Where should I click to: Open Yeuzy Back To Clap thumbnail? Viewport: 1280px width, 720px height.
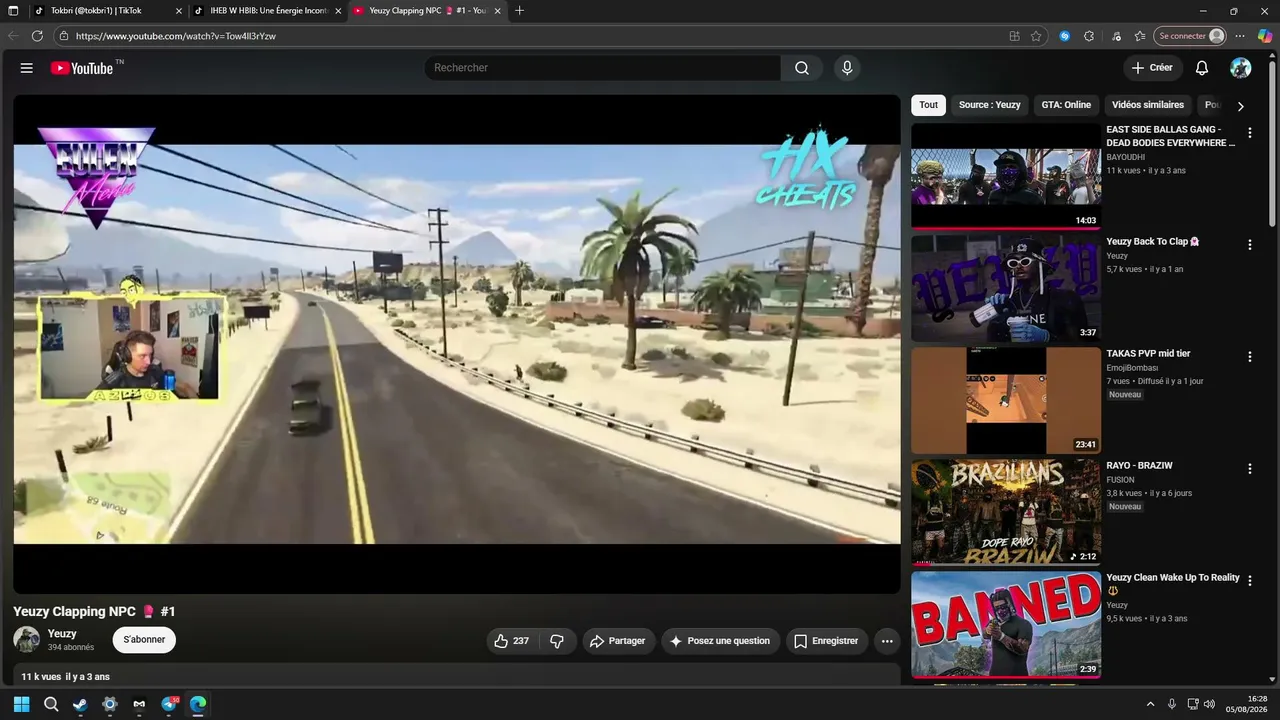tap(1006, 288)
